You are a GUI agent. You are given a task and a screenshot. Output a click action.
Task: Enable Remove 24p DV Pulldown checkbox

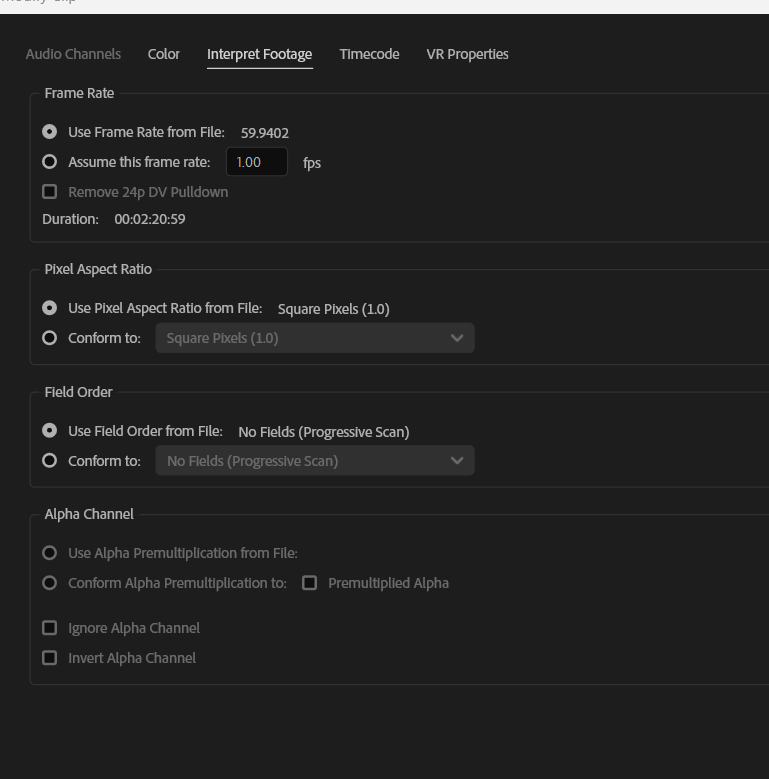click(50, 192)
